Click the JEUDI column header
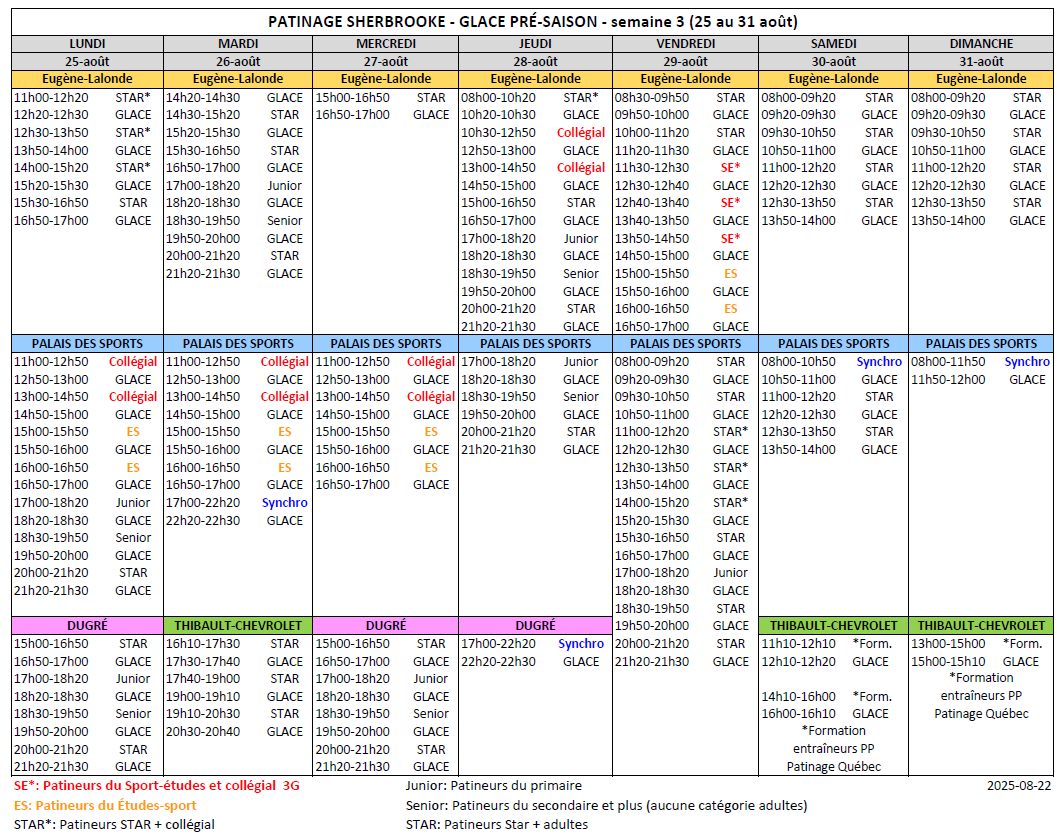The height and width of the screenshot is (837, 1057). click(535, 44)
